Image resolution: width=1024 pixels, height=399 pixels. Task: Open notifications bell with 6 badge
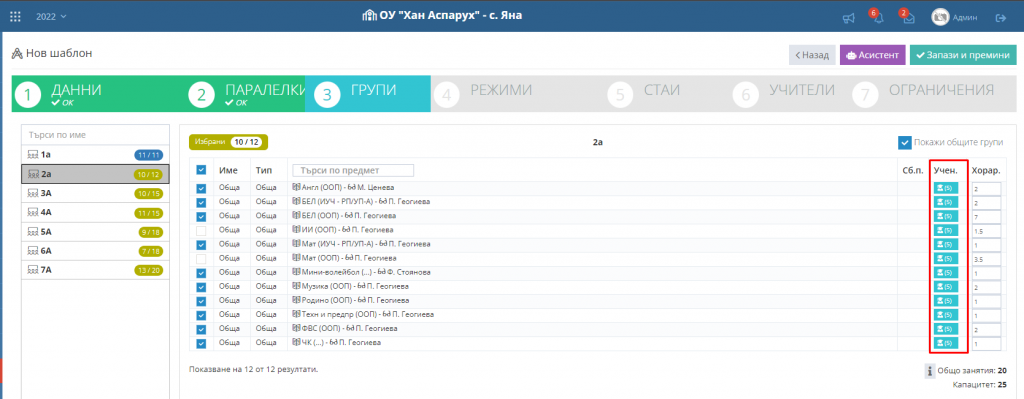tap(878, 18)
